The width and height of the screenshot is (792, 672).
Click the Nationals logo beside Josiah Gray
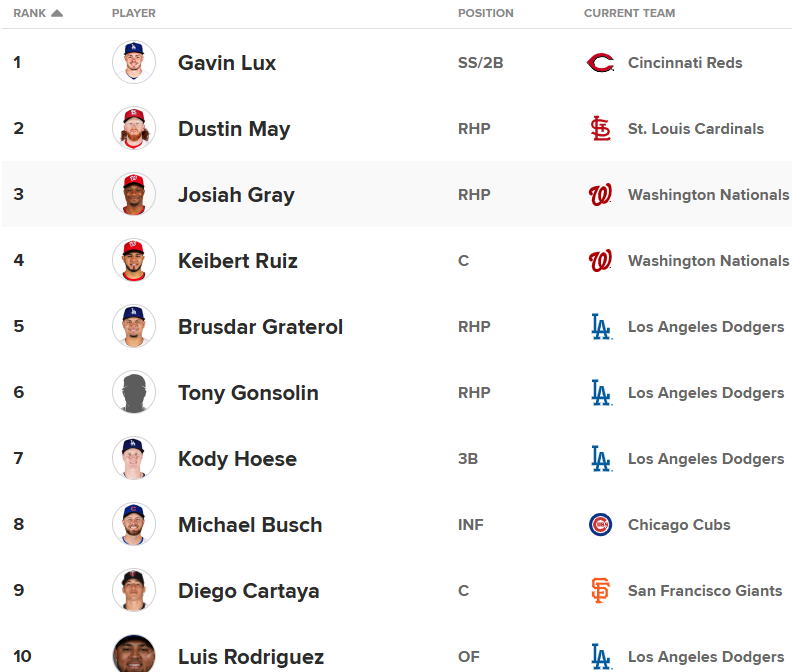pyautogui.click(x=600, y=195)
